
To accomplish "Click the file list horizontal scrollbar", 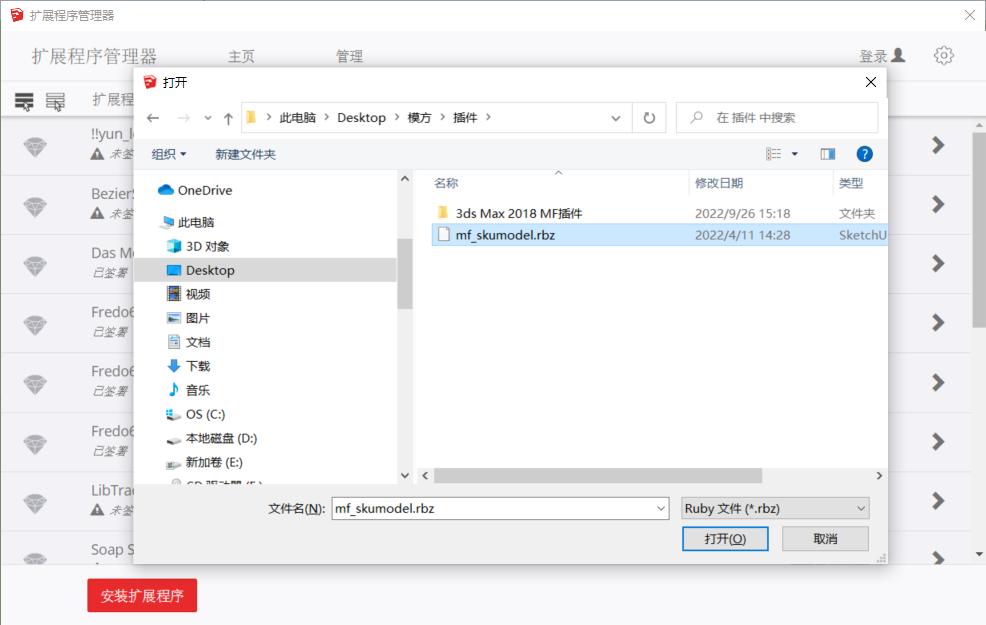I will (598, 475).
